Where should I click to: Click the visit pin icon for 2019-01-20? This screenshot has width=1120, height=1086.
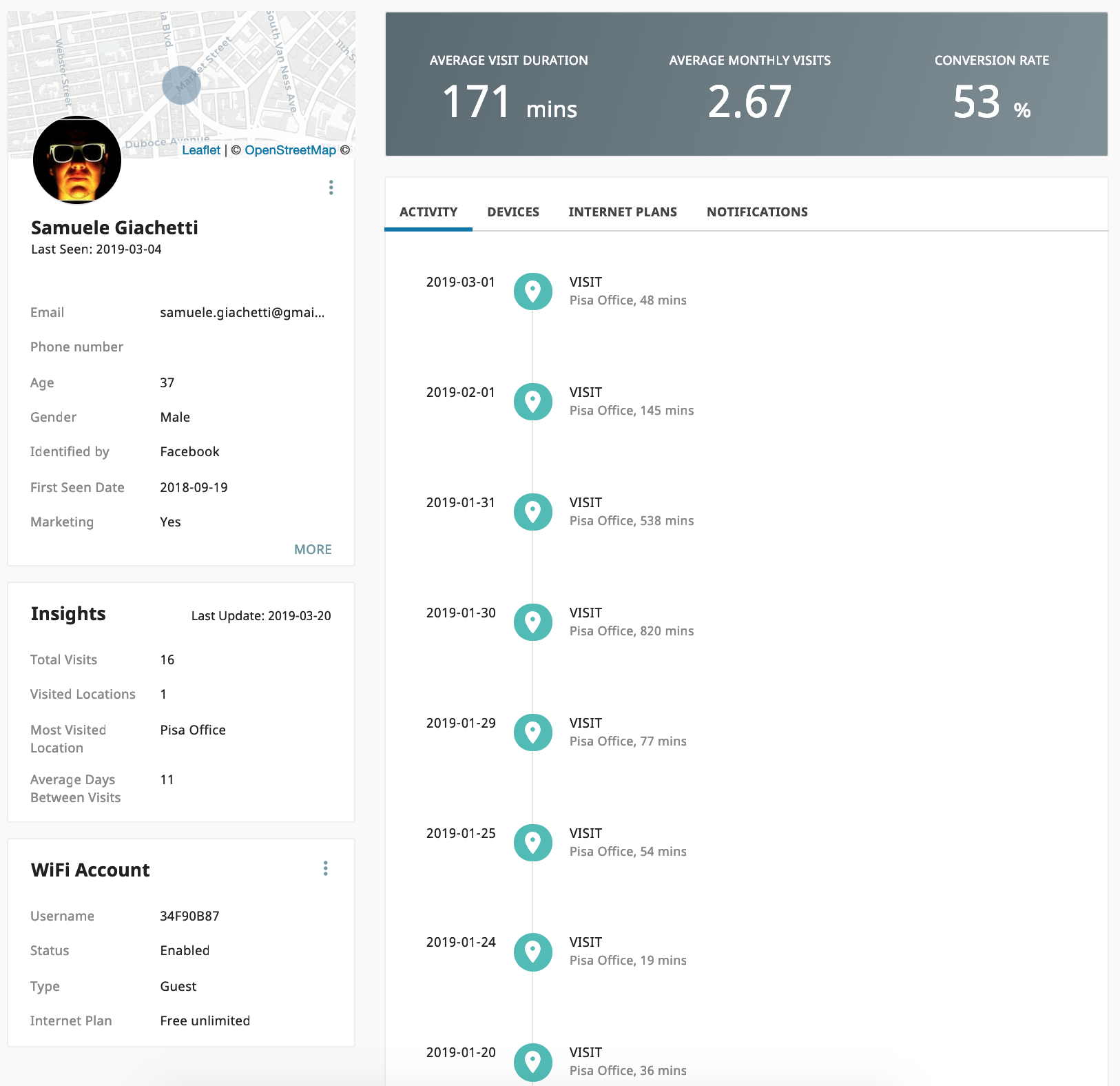[x=533, y=1063]
